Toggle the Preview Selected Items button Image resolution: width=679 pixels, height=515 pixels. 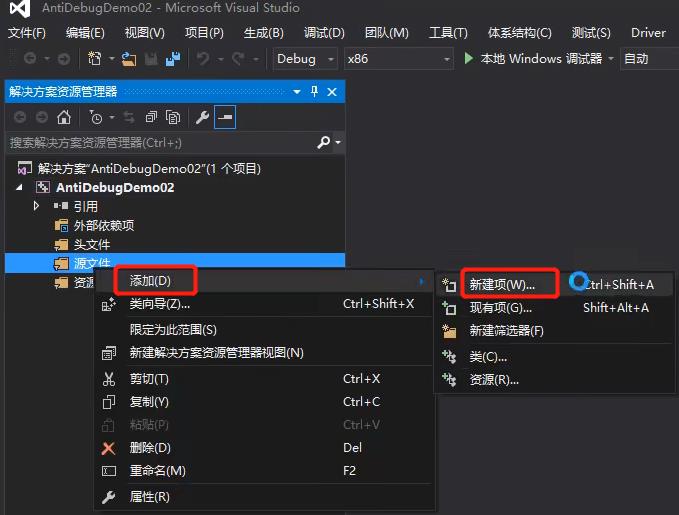[225, 117]
